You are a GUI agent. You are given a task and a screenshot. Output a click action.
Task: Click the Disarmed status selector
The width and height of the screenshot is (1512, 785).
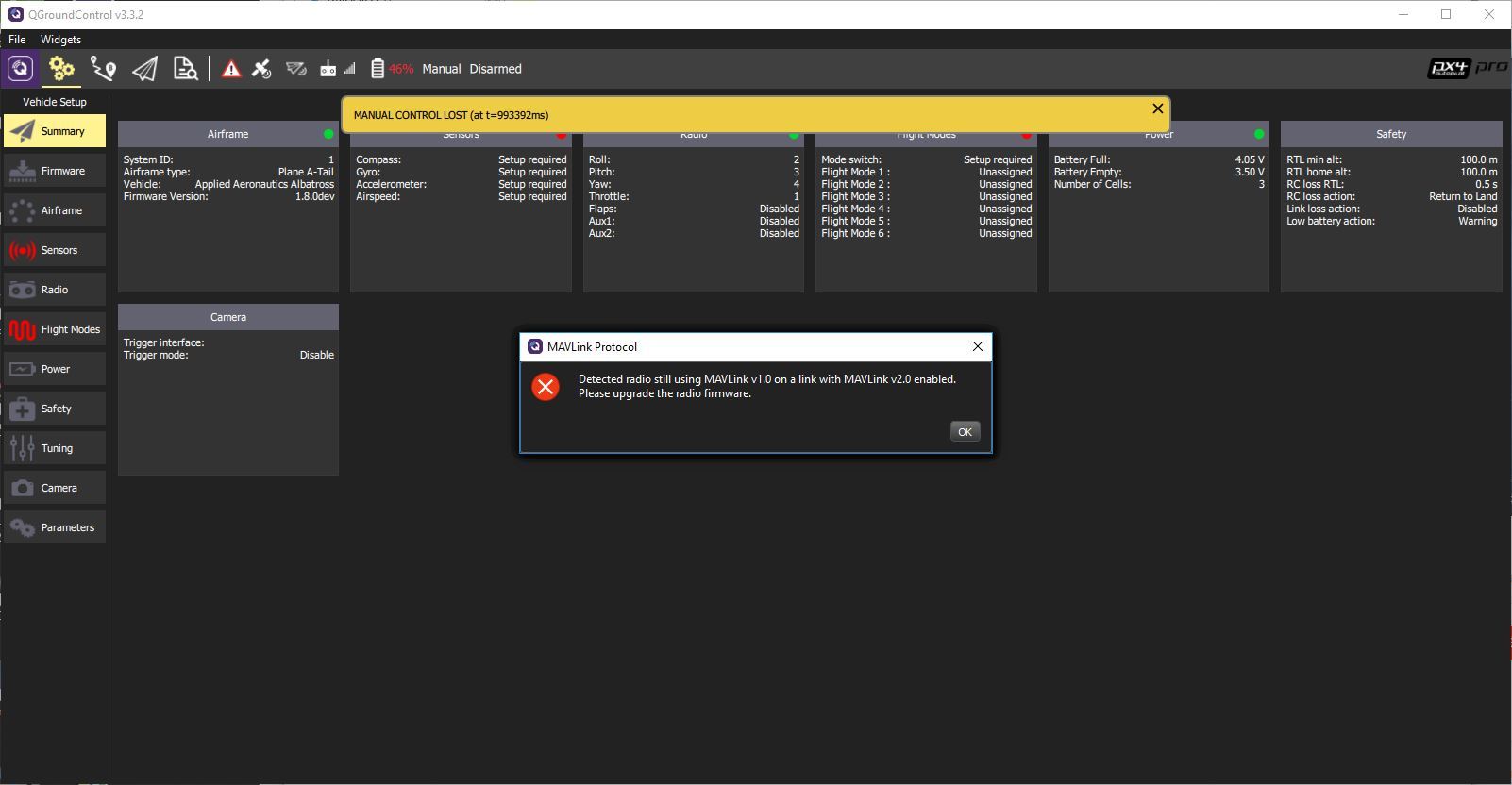click(496, 69)
